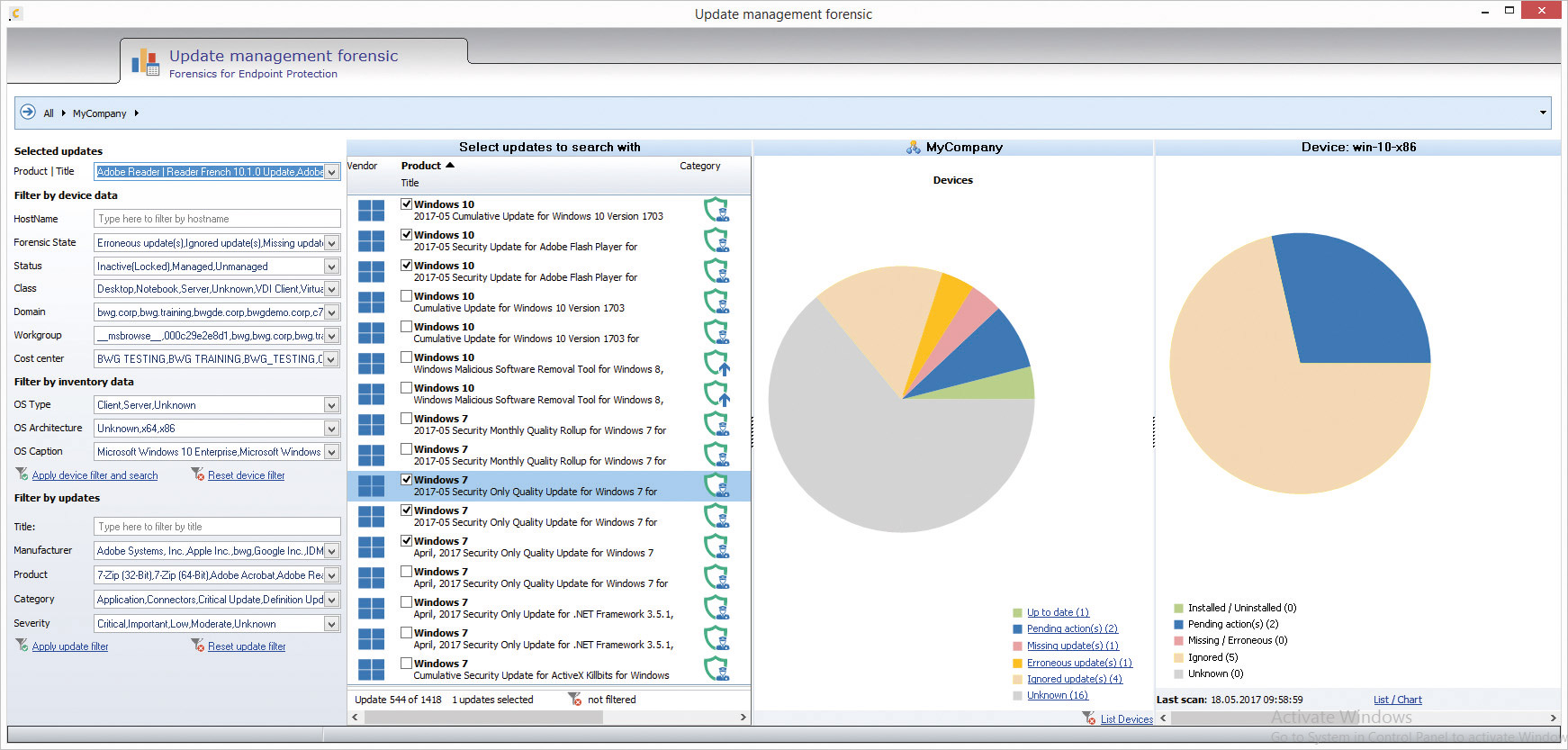Click the 'not filtered' funnel status icon
The image size is (1568, 750).
[x=575, y=699]
